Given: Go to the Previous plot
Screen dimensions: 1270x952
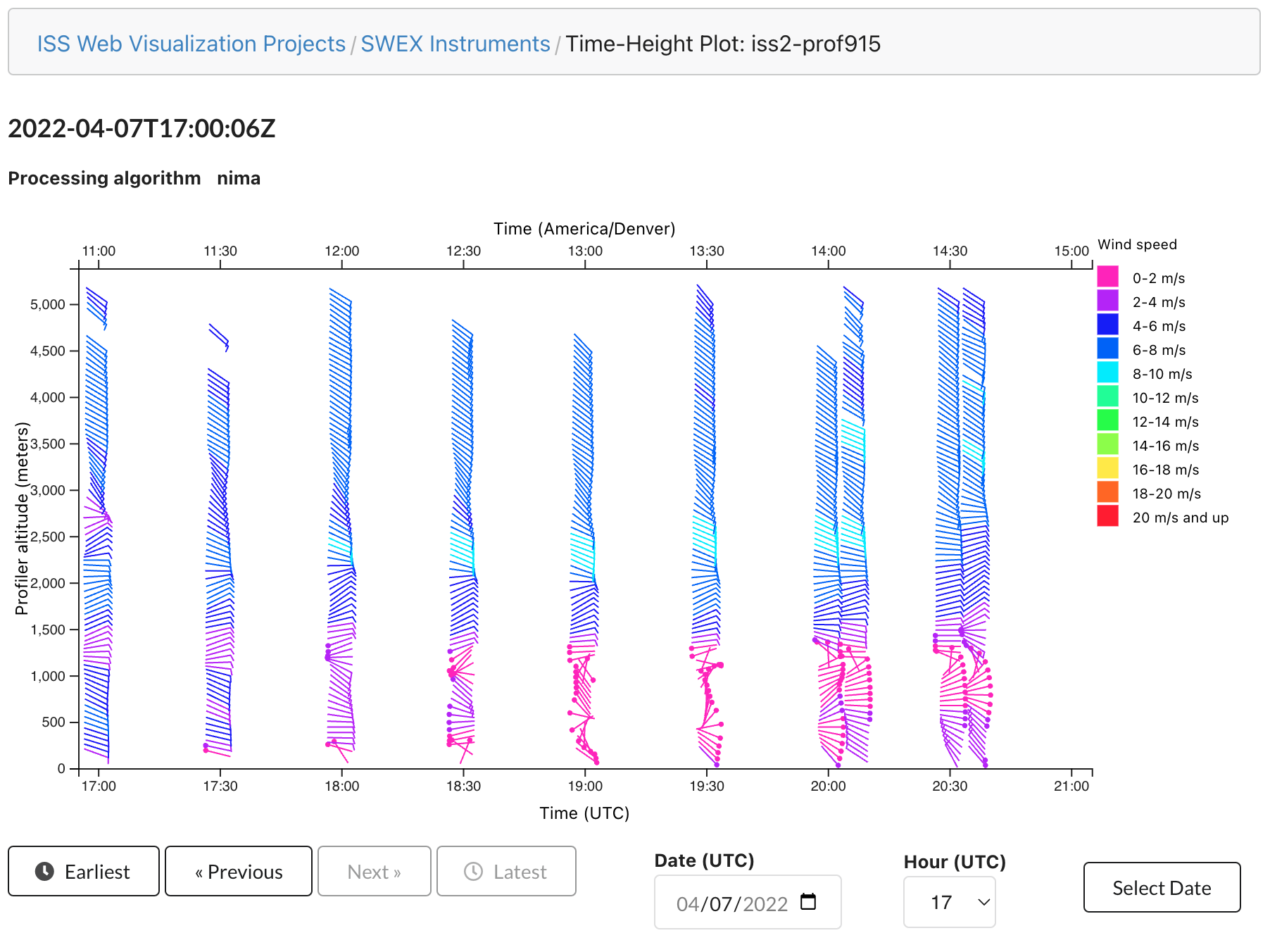Looking at the screenshot, I should pyautogui.click(x=239, y=872).
